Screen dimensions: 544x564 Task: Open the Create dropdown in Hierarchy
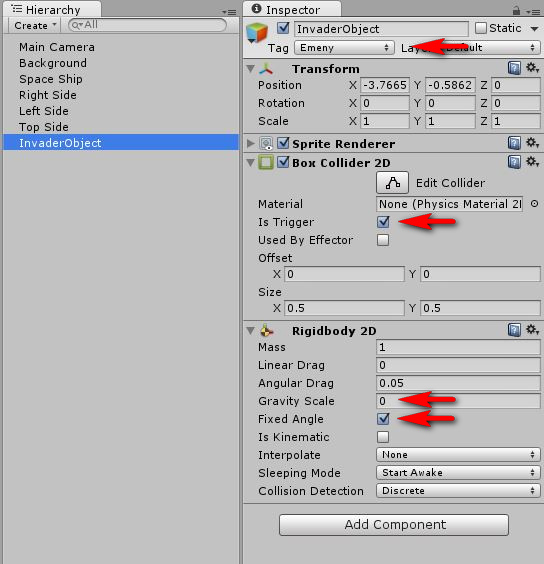[x=35, y=26]
